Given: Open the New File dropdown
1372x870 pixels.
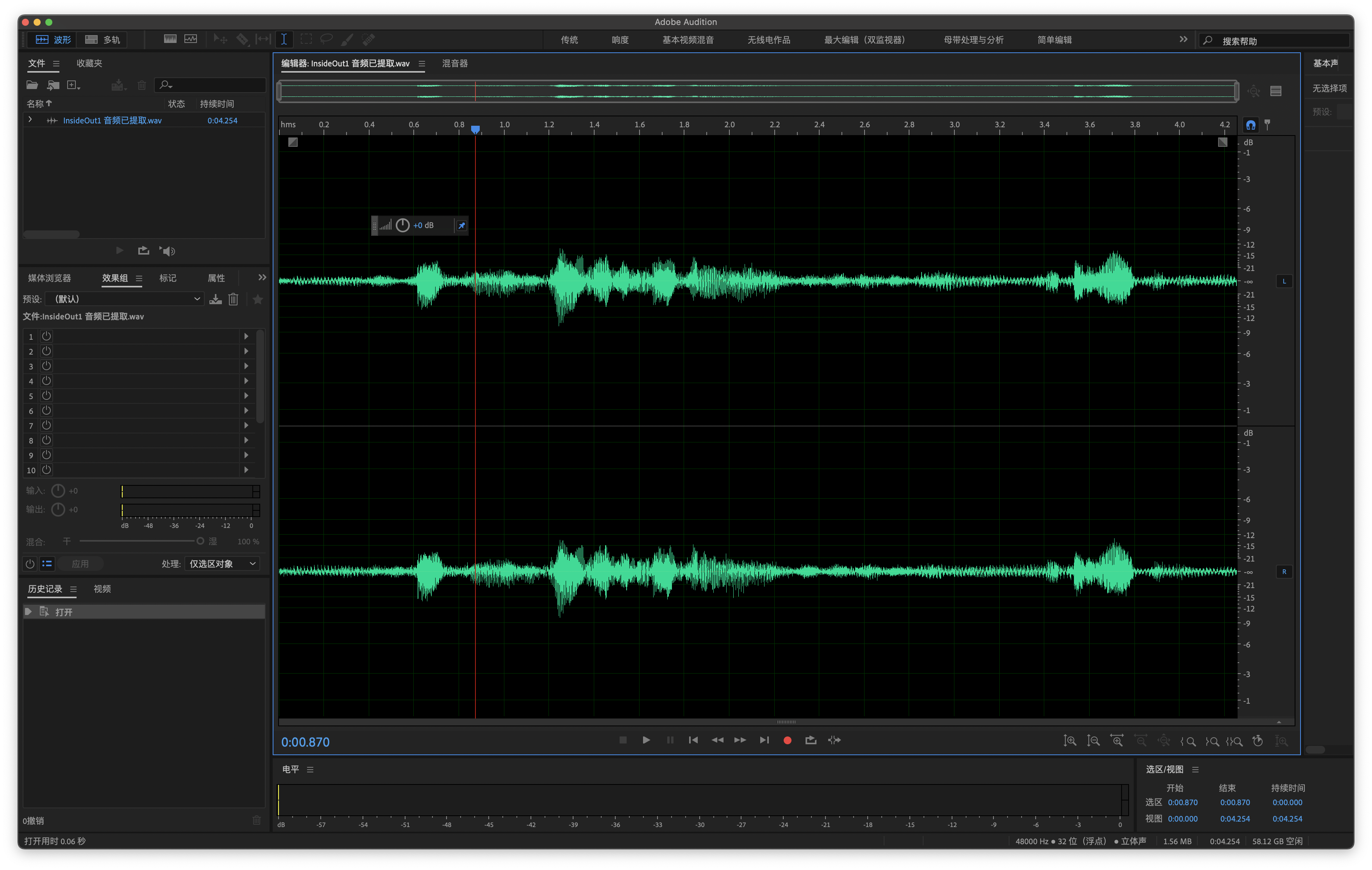Looking at the screenshot, I should point(73,85).
